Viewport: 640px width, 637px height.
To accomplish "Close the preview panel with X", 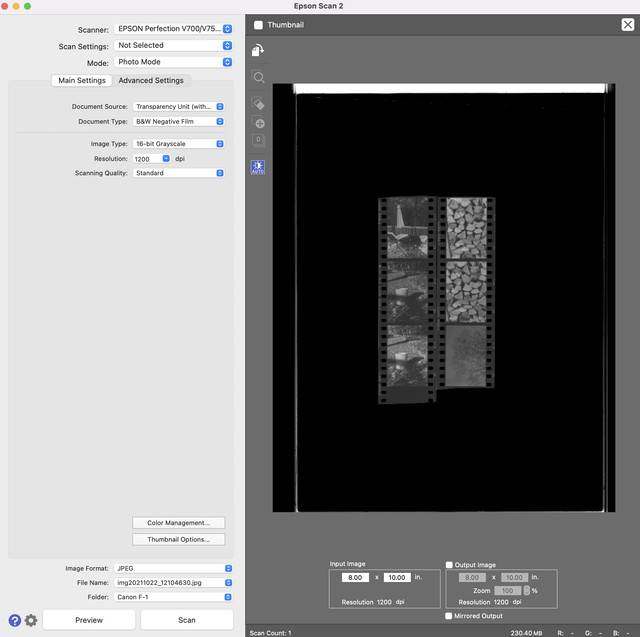I will pyautogui.click(x=627, y=25).
